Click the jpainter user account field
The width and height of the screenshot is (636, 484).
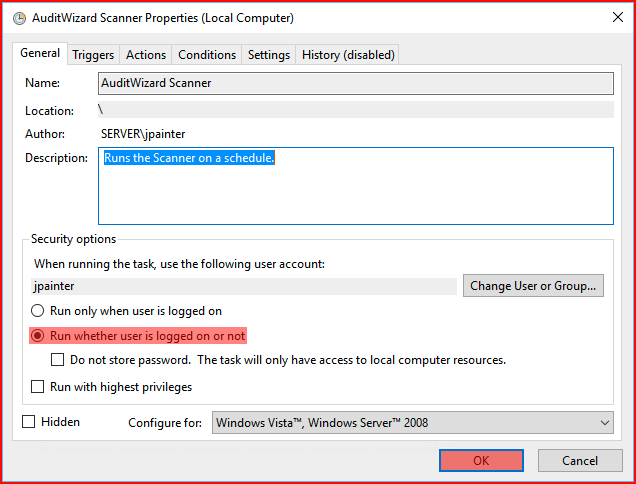[x=244, y=286]
